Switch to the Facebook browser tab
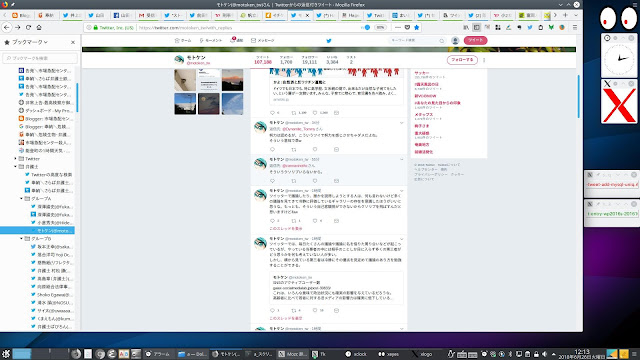The height and width of the screenshot is (360, 640). 122,15
